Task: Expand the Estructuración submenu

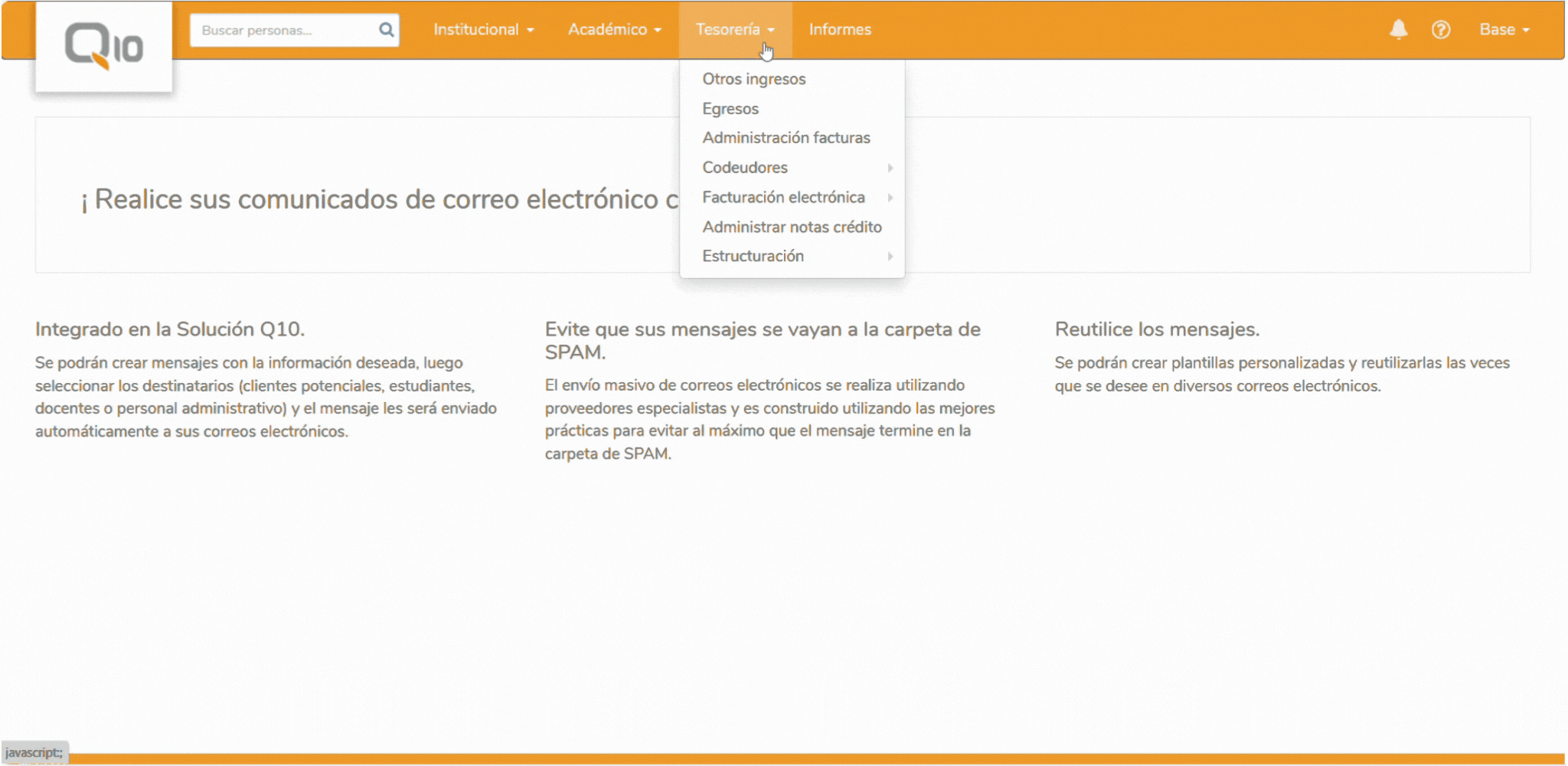Action: 753,257
